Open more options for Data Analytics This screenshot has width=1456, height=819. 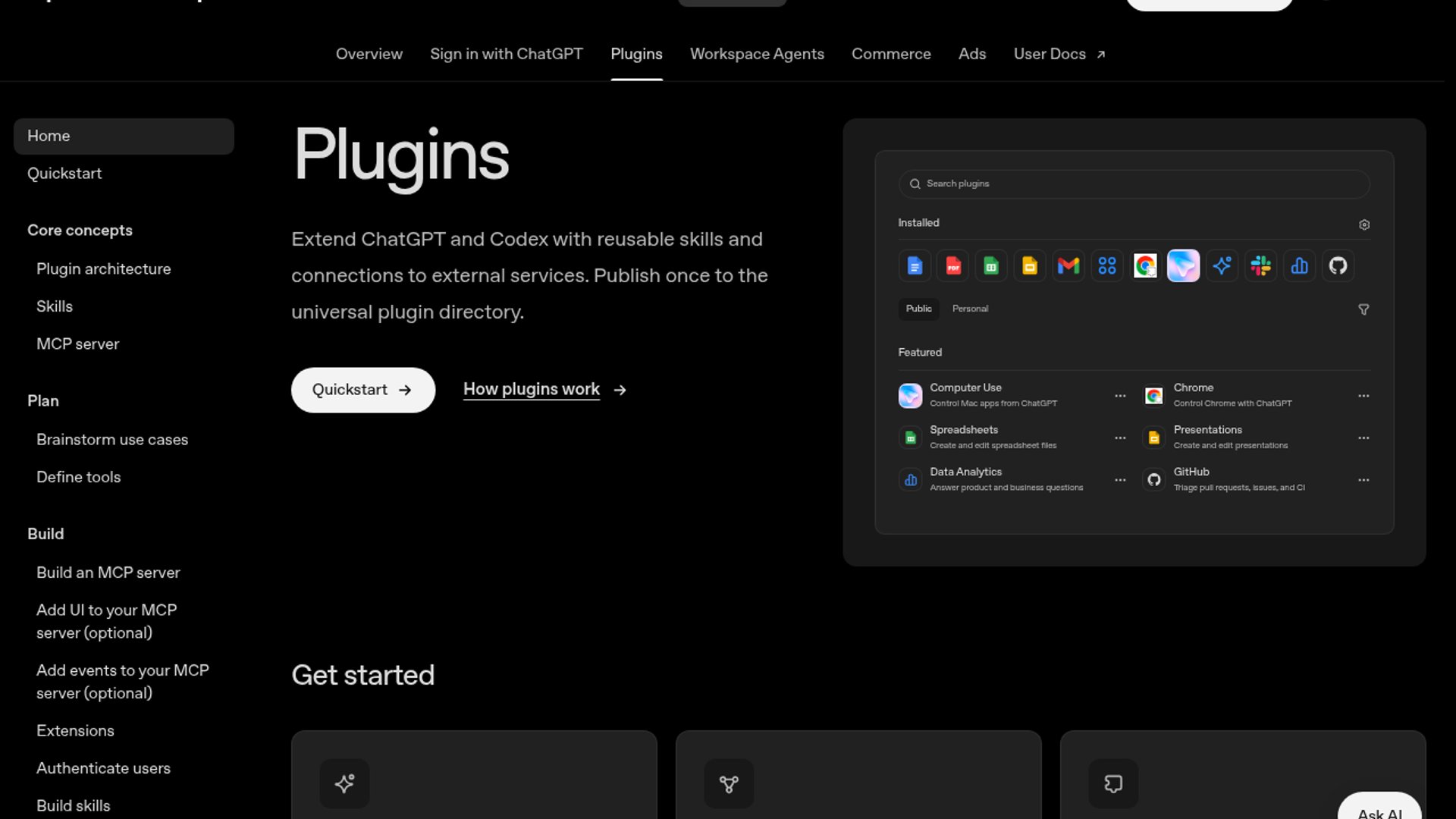pyautogui.click(x=1120, y=480)
